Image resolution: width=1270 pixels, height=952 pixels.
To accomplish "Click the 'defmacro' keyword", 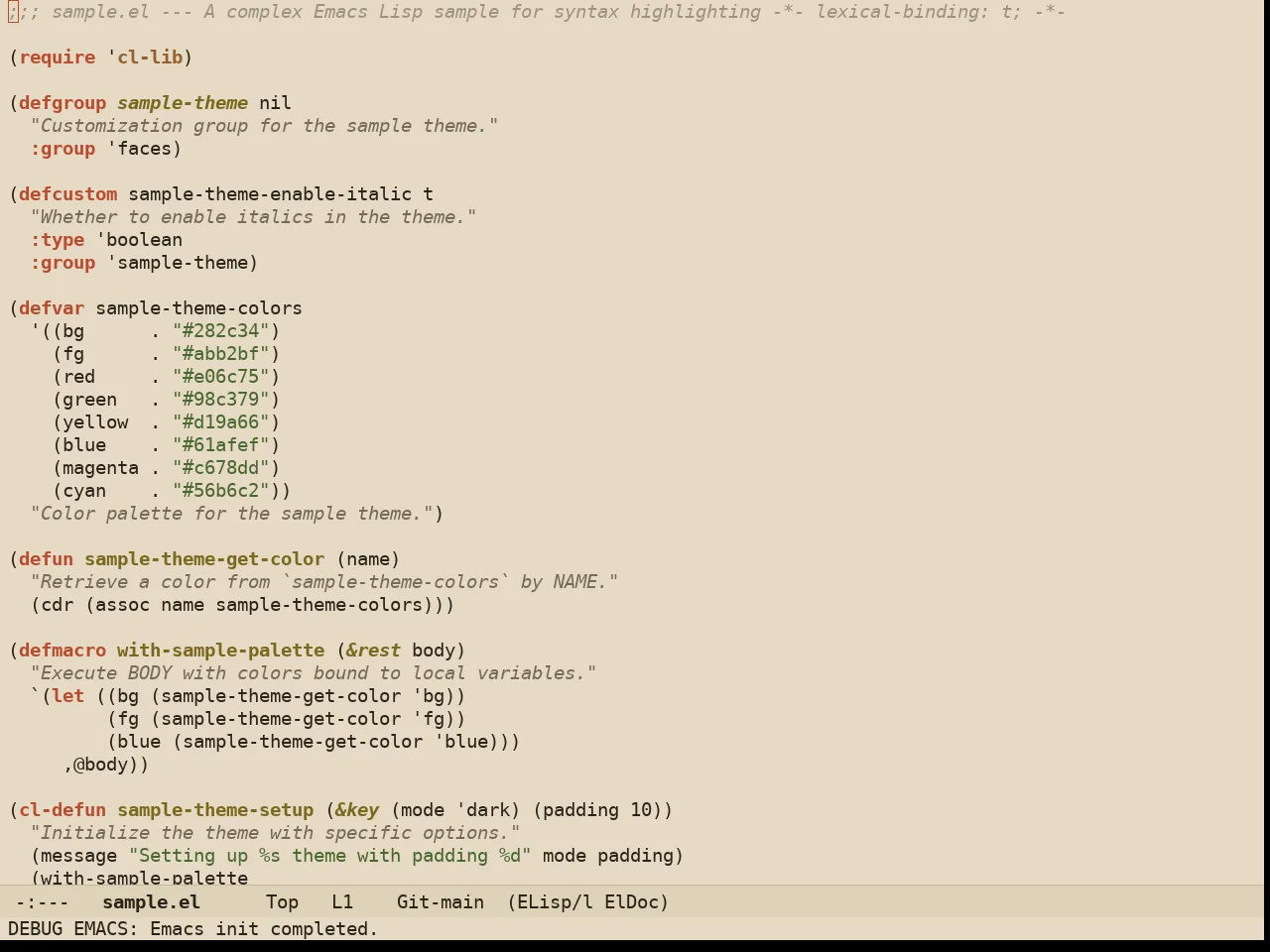I will pyautogui.click(x=63, y=651).
